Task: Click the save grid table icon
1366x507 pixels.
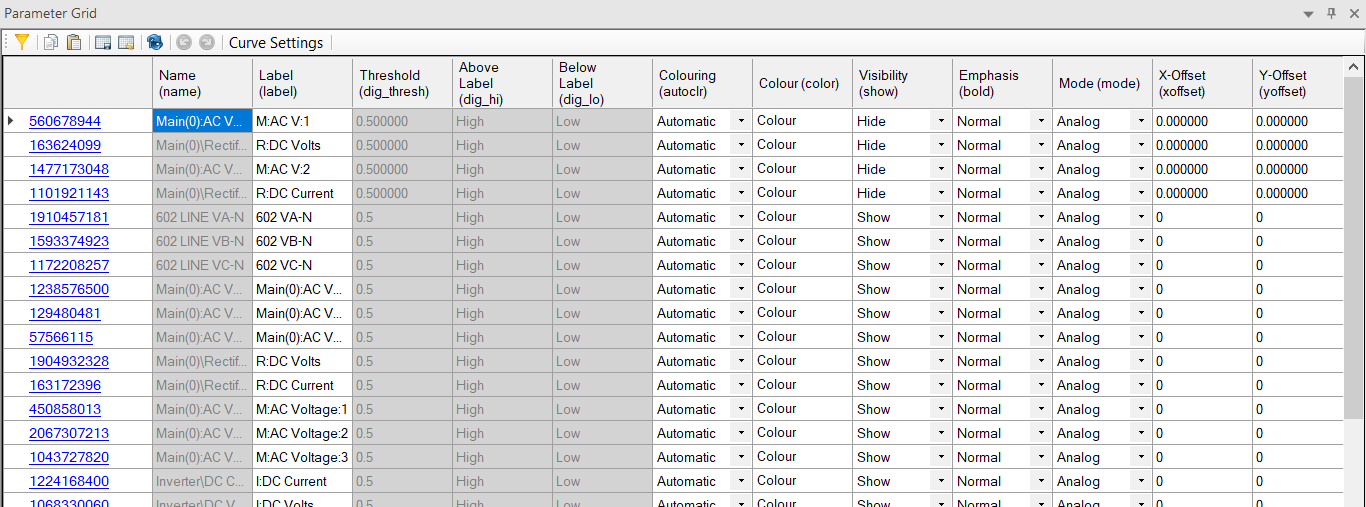Action: click(102, 42)
